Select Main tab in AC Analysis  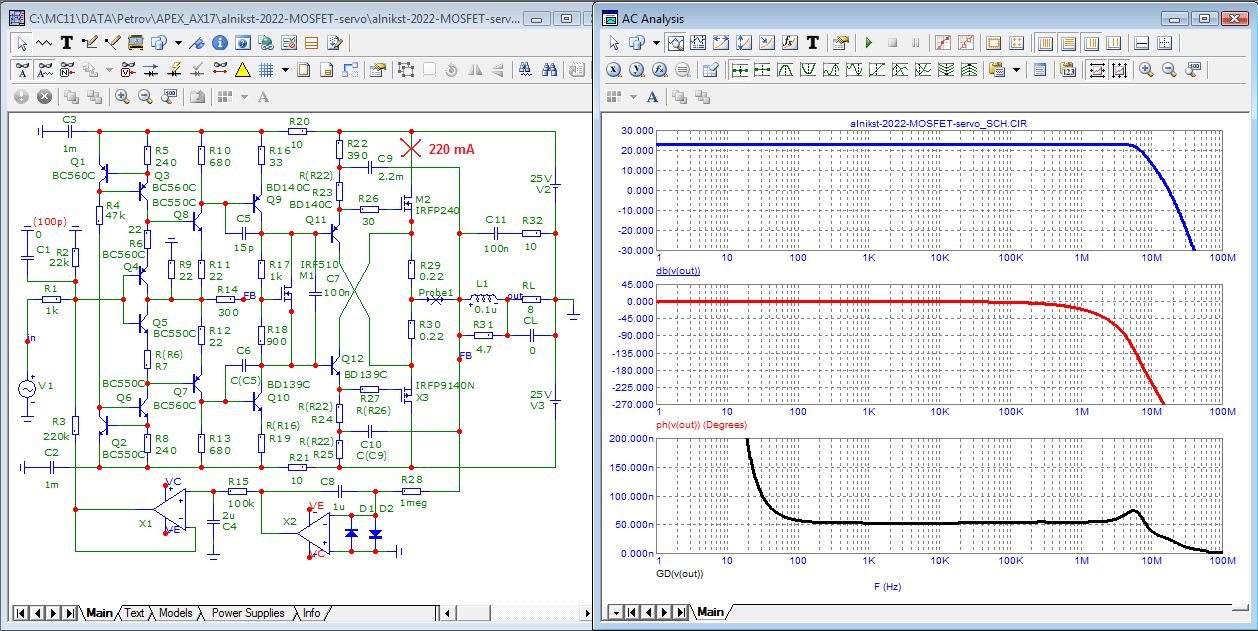(710, 612)
